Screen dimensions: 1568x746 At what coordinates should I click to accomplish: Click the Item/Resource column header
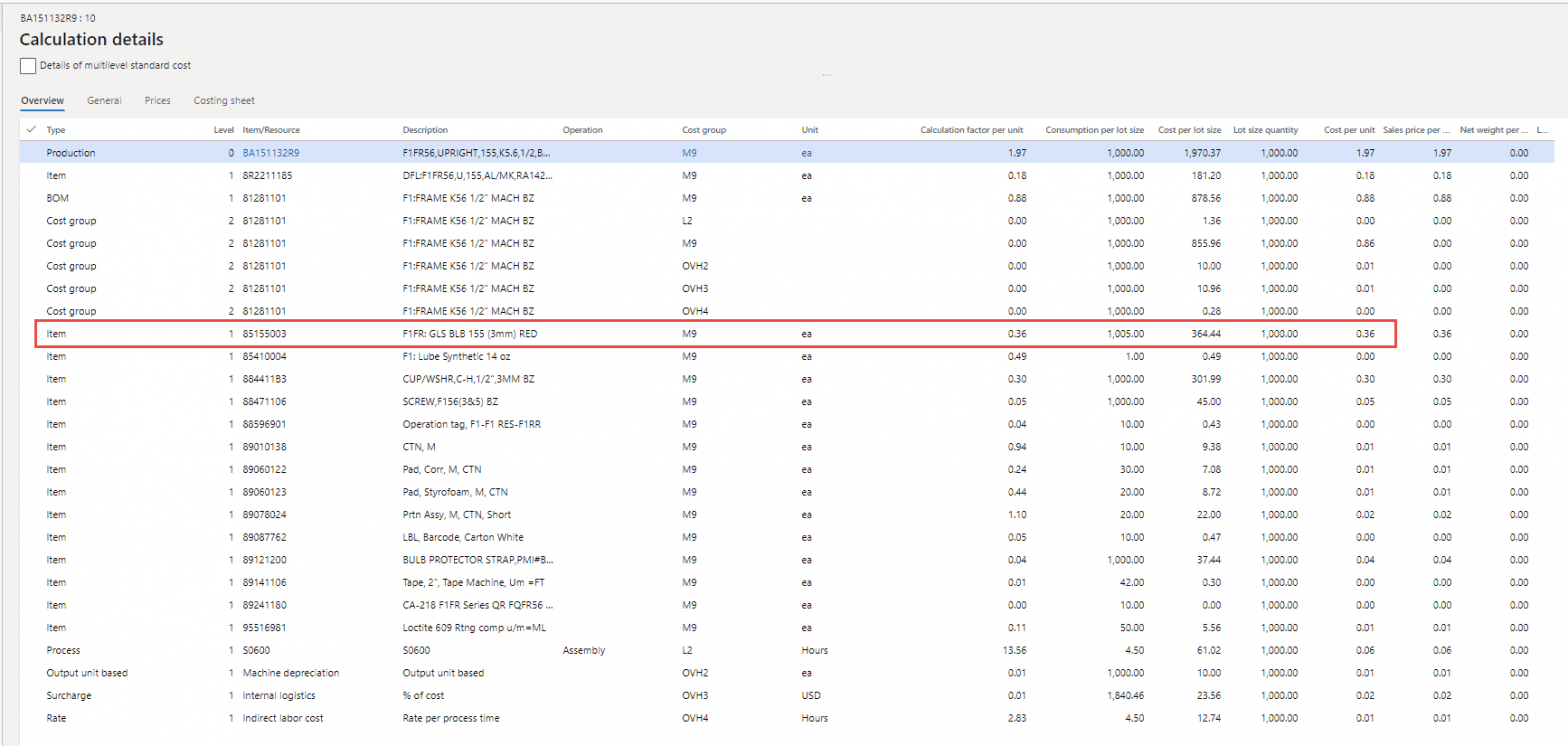coord(271,130)
